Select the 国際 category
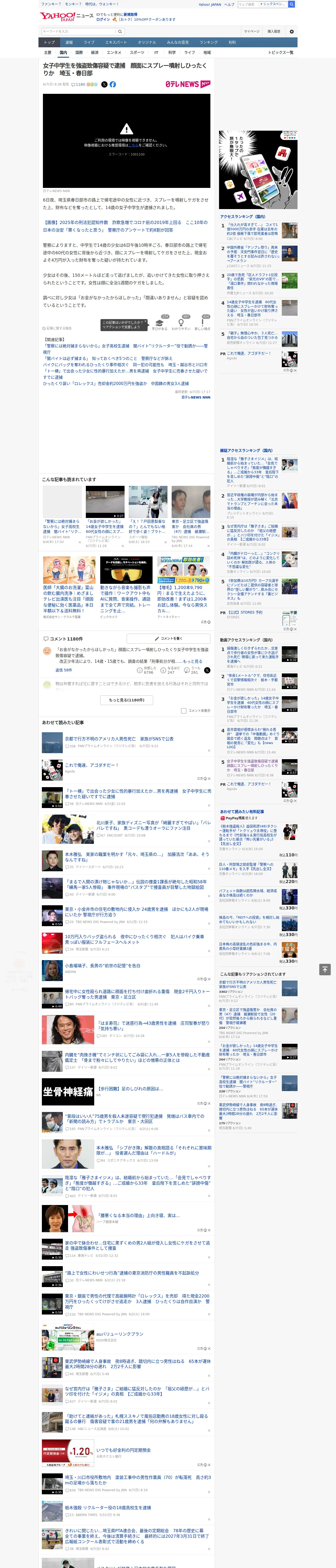Image resolution: width=336 pixels, height=1568 pixels. 79,52
